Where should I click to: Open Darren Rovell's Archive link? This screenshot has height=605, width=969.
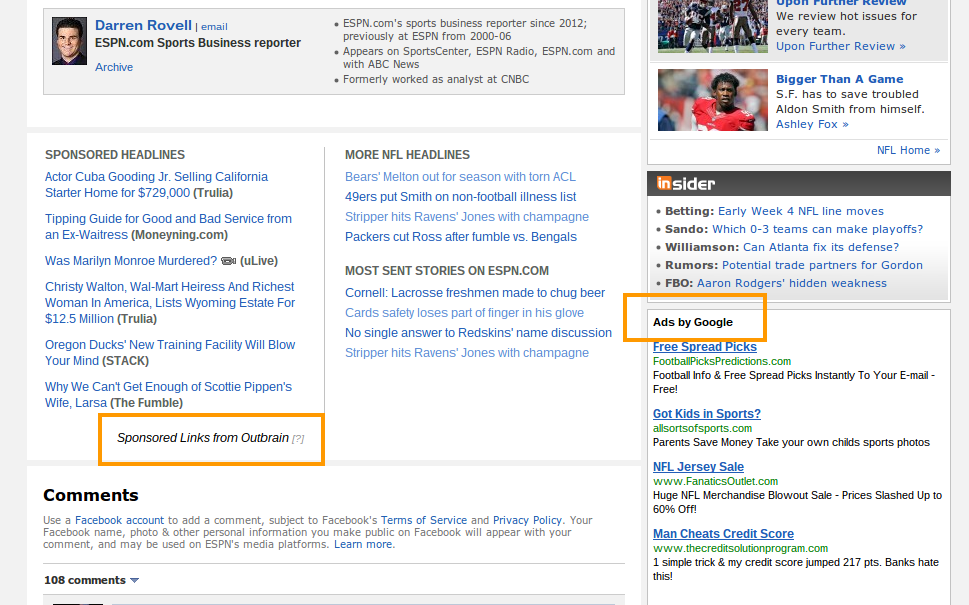coord(114,67)
